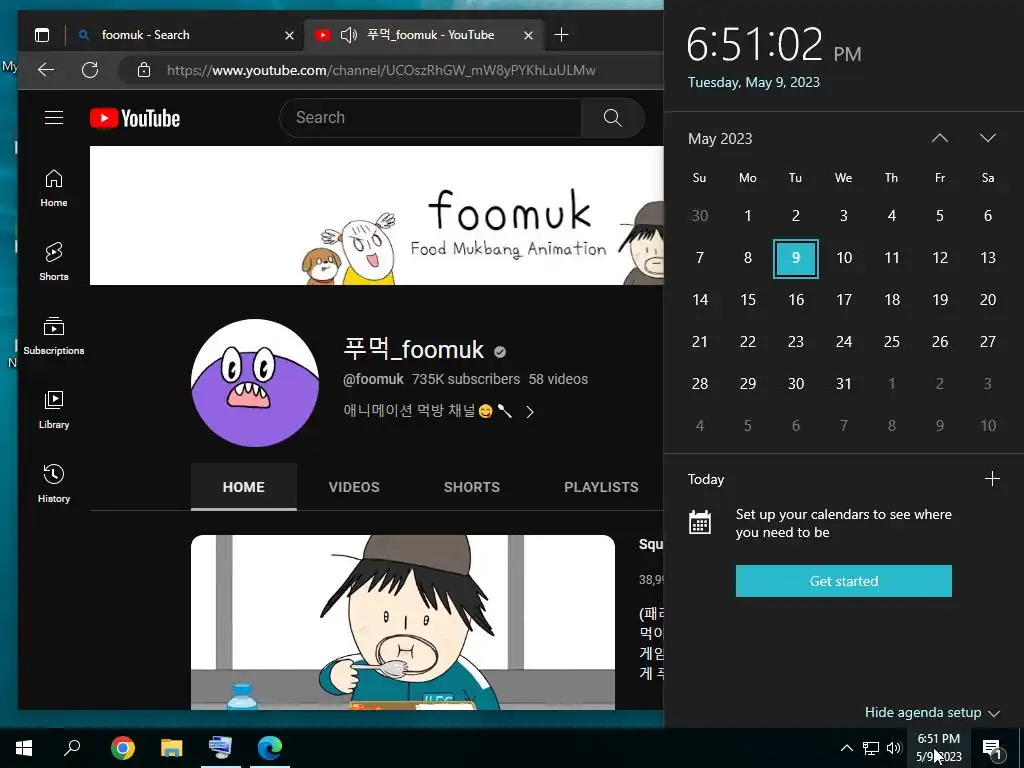Open File Explorer from taskbar
Viewport: 1024px width, 768px height.
pos(172,748)
